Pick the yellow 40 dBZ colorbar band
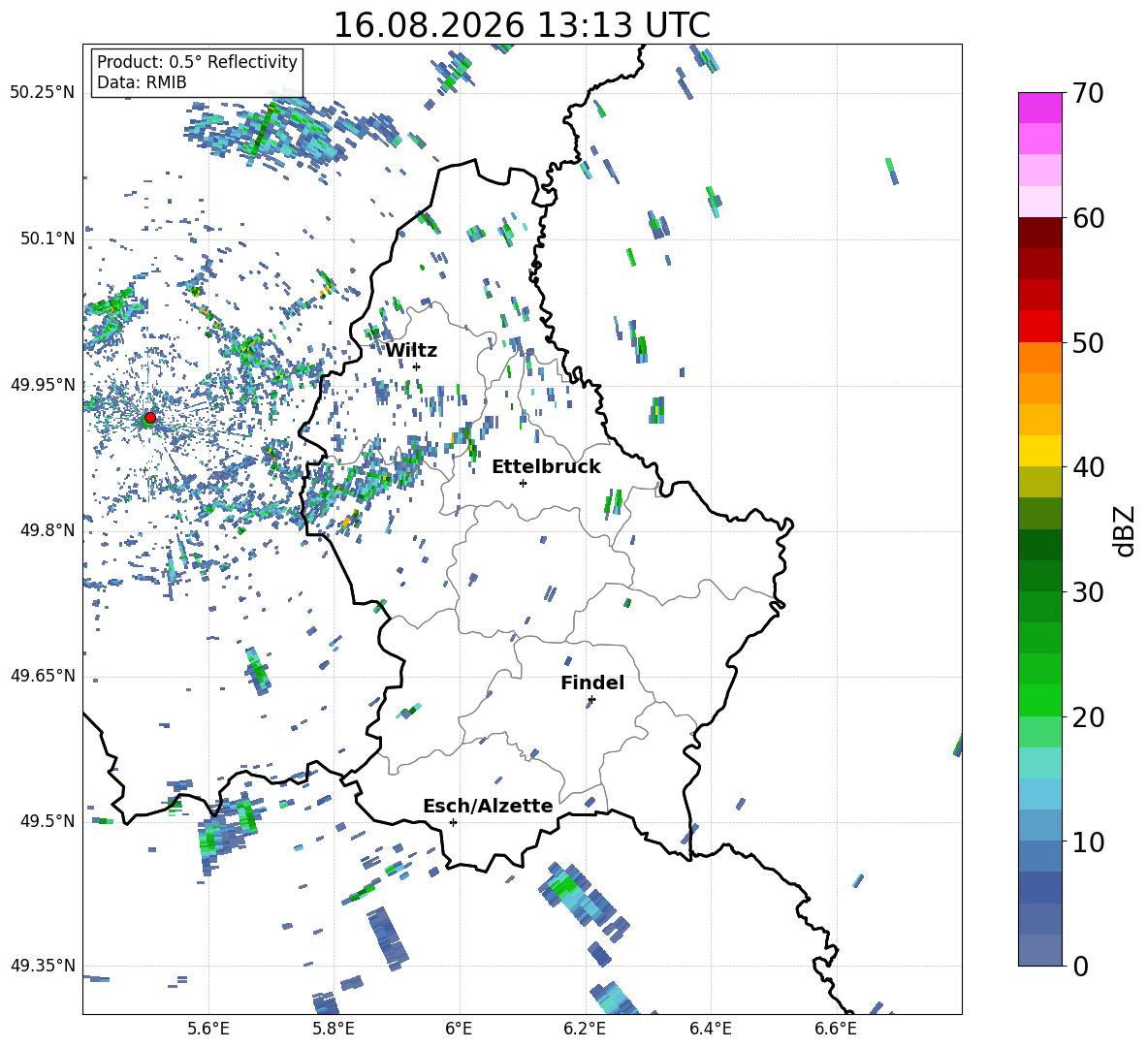The width and height of the screenshot is (1148, 1048). pos(1039,451)
